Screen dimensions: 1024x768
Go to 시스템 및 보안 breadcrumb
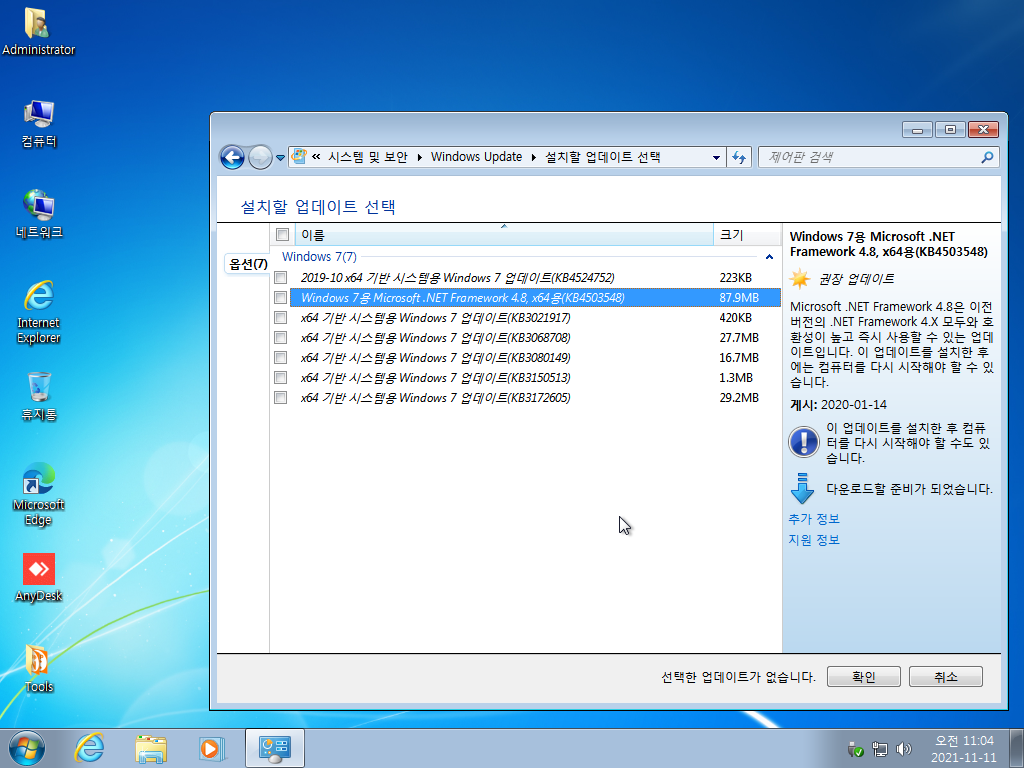(368, 157)
